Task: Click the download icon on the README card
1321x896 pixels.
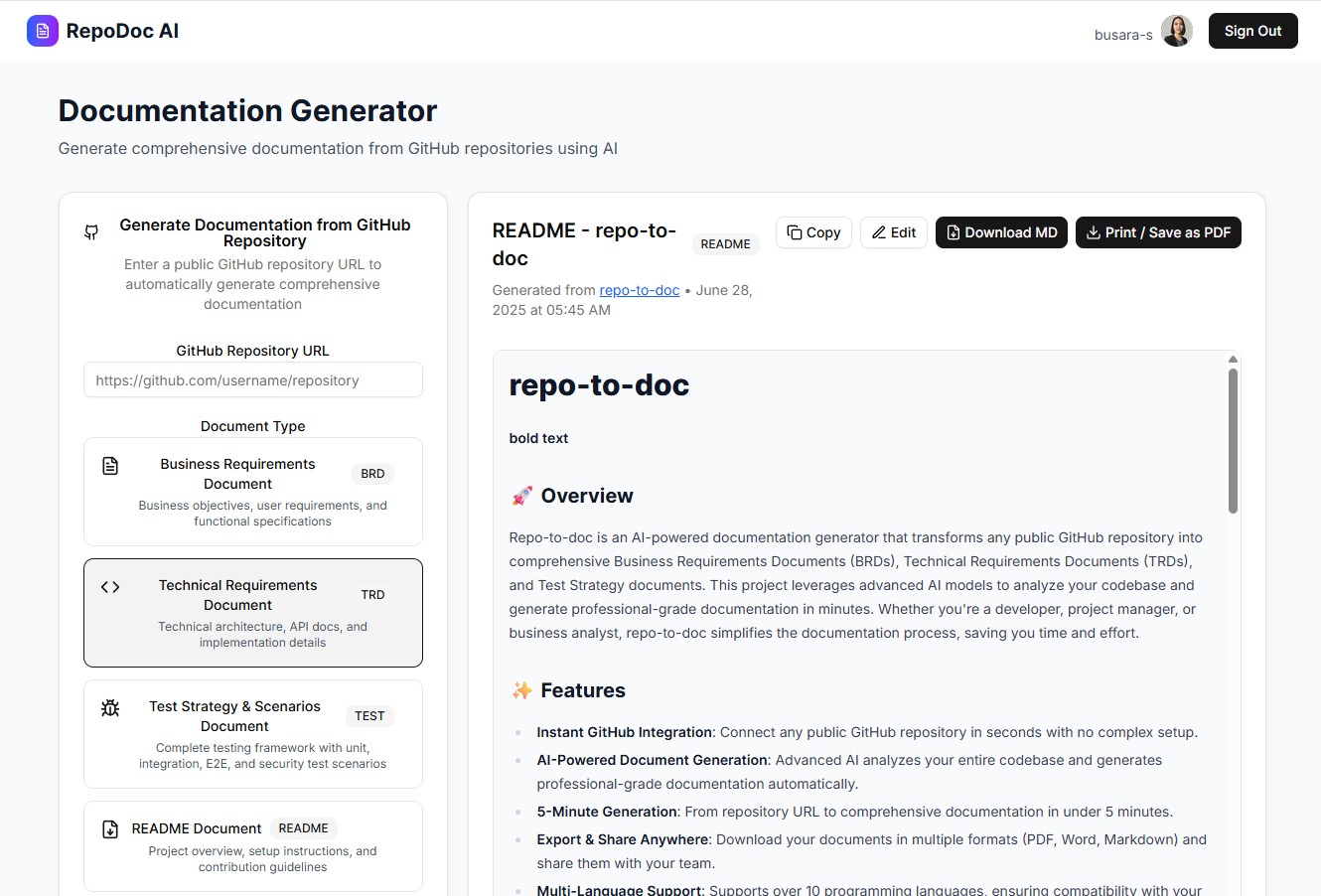Action: tap(109, 827)
